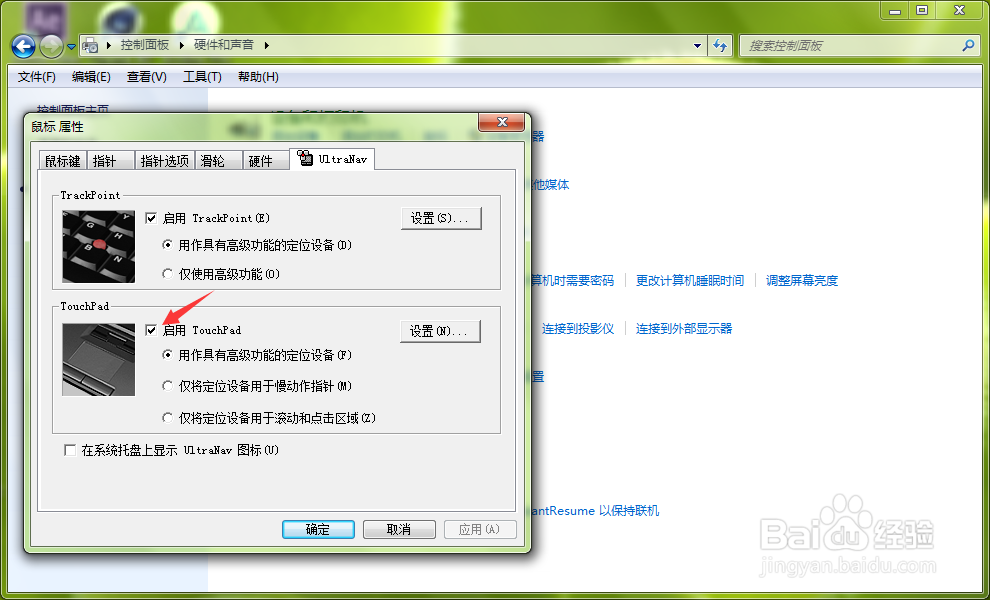Maximize the Control Panel window
This screenshot has width=990, height=600.
[922, 10]
